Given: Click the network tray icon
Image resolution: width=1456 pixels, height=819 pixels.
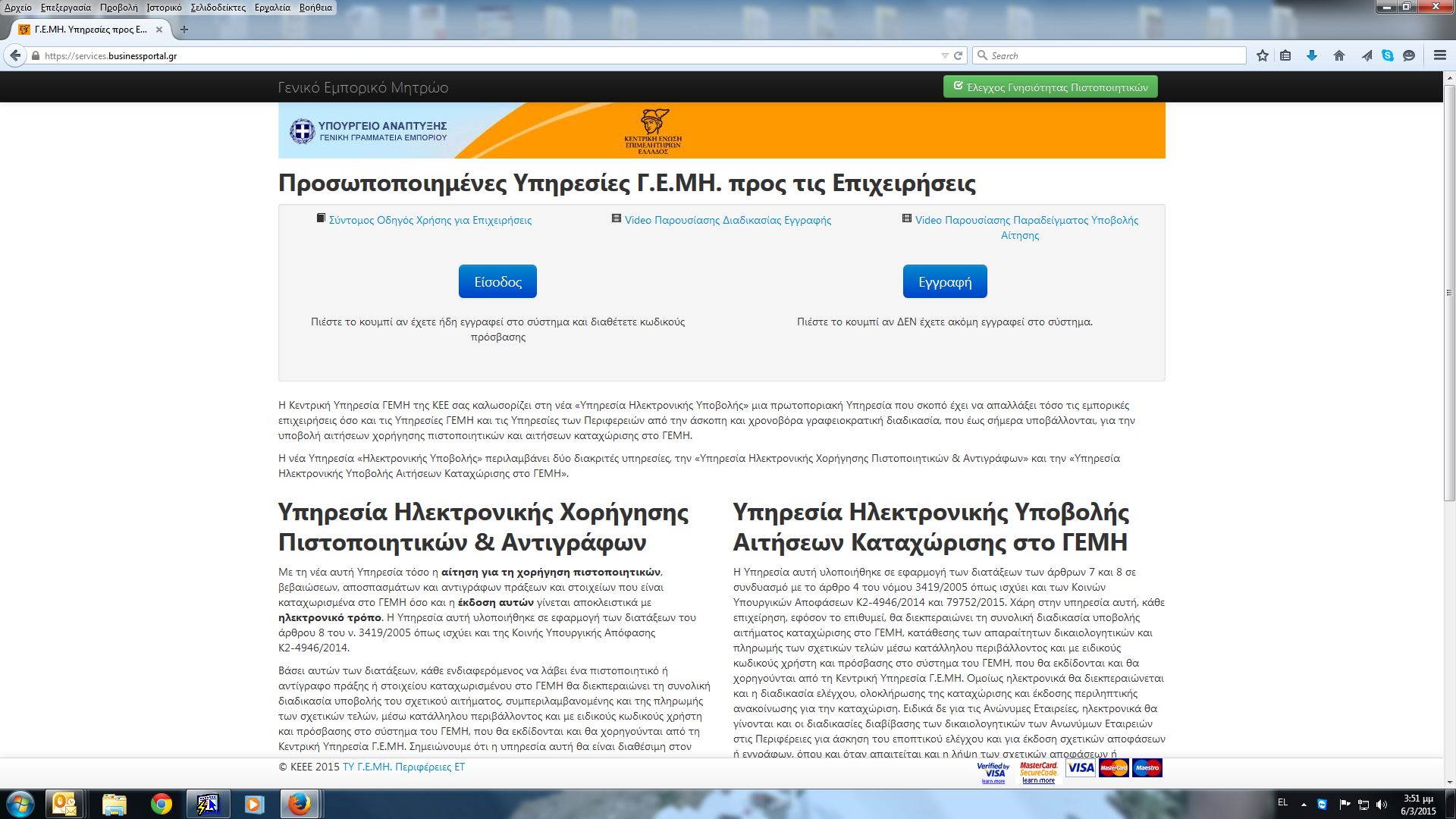Looking at the screenshot, I should coord(1363,805).
